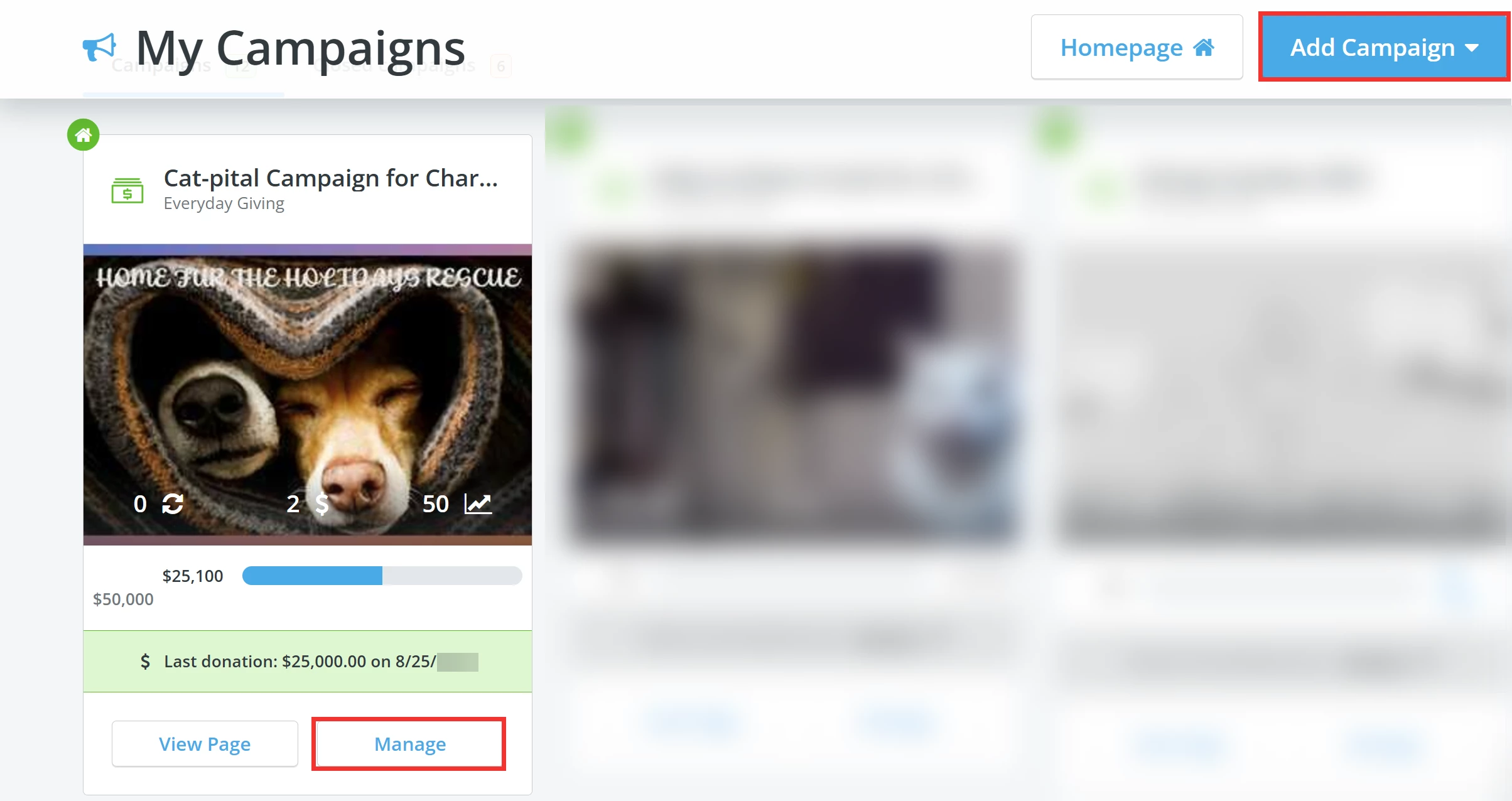The width and height of the screenshot is (1512, 801).
Task: Click the $25,100 raised amount
Action: pos(193,576)
